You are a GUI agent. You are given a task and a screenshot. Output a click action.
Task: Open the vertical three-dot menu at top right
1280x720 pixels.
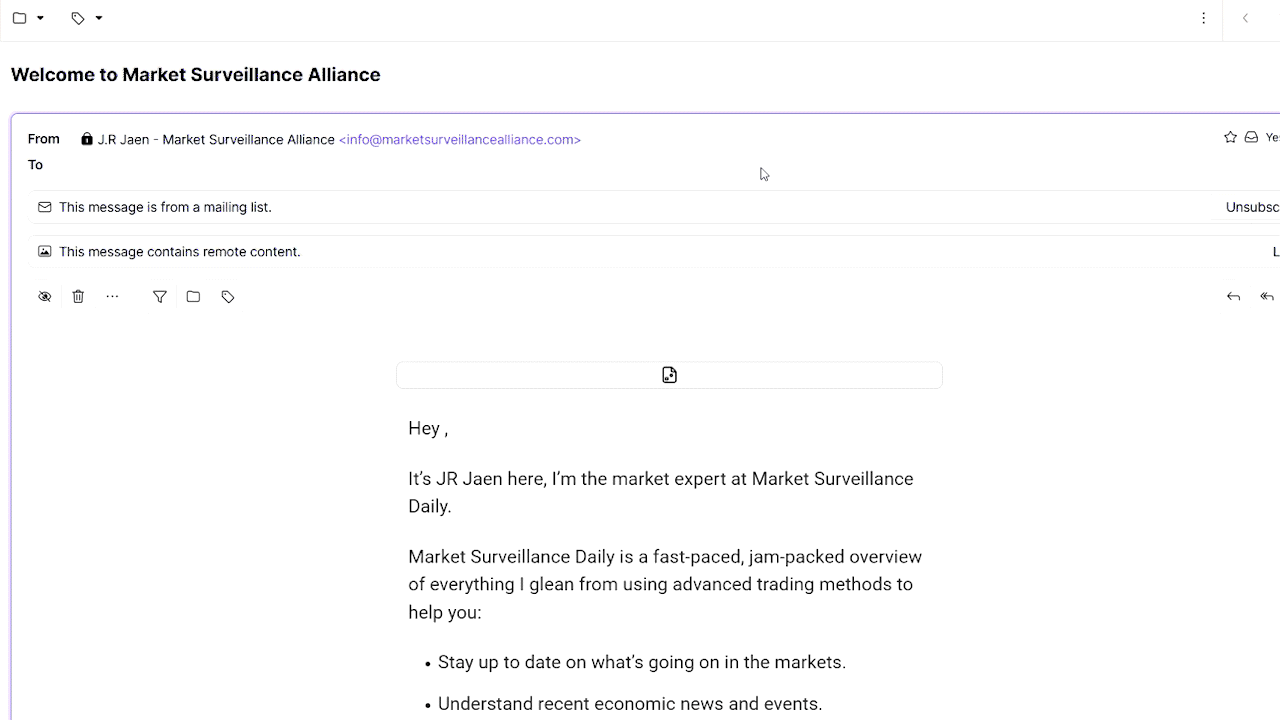(x=1204, y=18)
